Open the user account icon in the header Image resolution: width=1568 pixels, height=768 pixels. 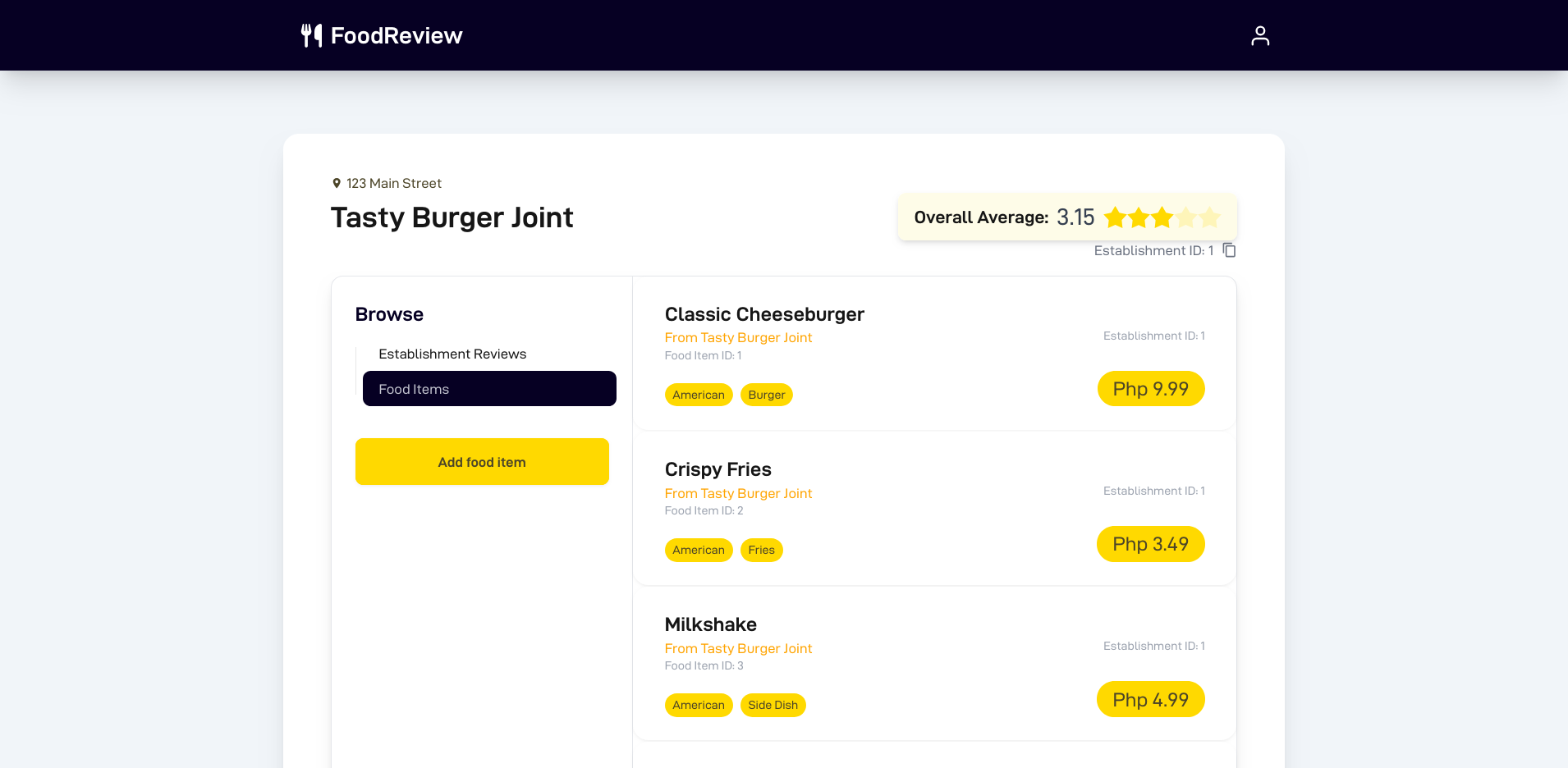point(1260,35)
